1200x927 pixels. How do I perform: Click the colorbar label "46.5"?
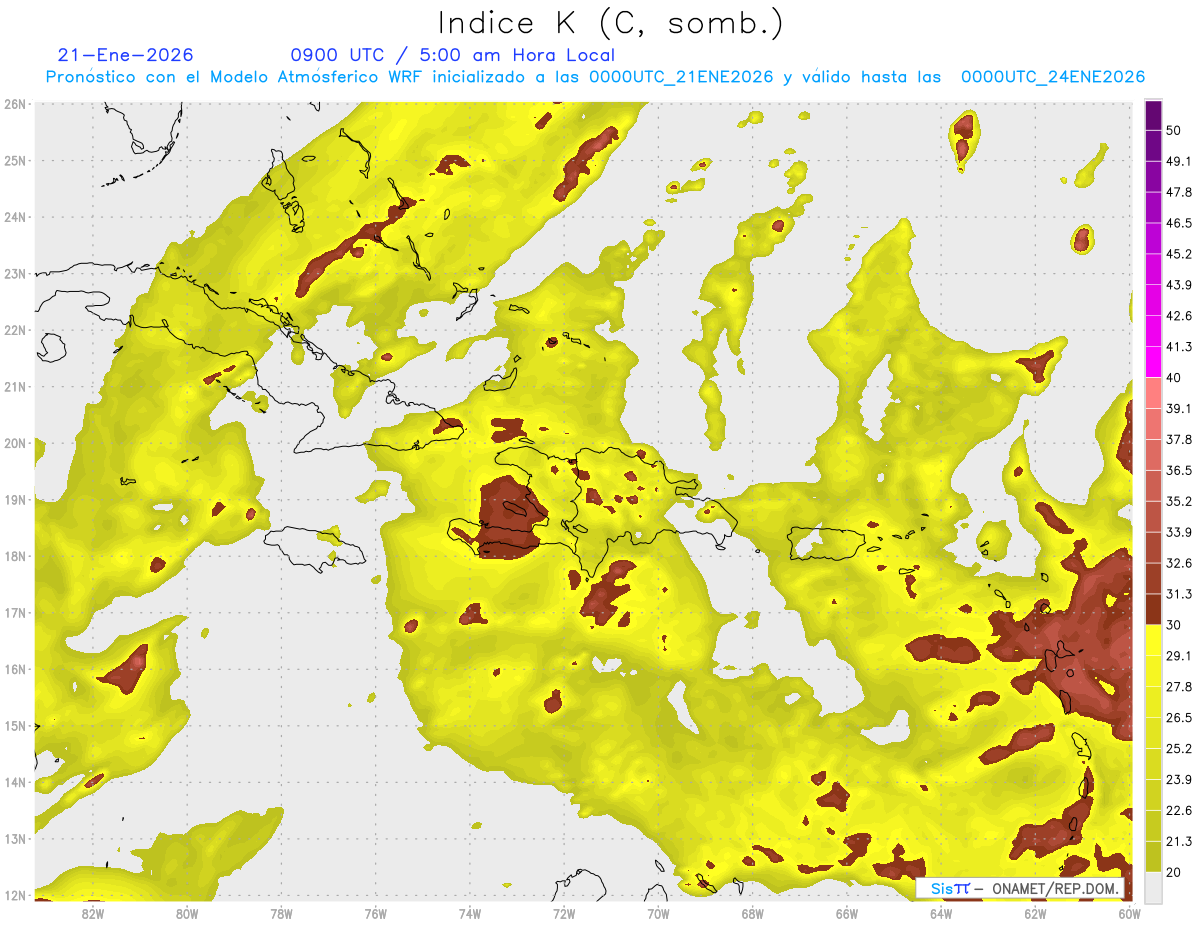1179,223
